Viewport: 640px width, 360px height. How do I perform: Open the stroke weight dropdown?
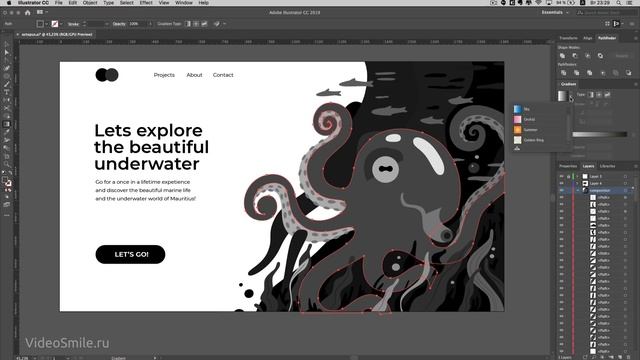coord(107,24)
